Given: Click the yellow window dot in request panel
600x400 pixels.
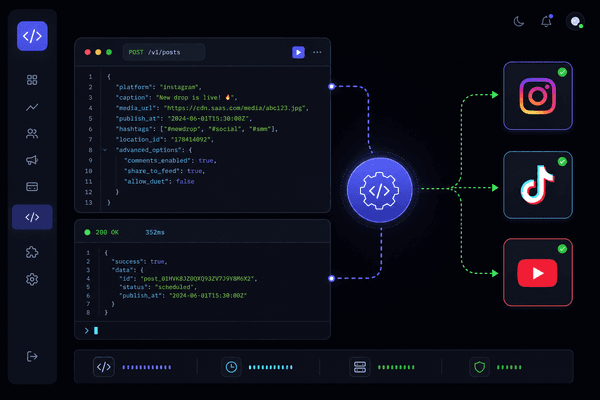Looking at the screenshot, I should click(98, 52).
